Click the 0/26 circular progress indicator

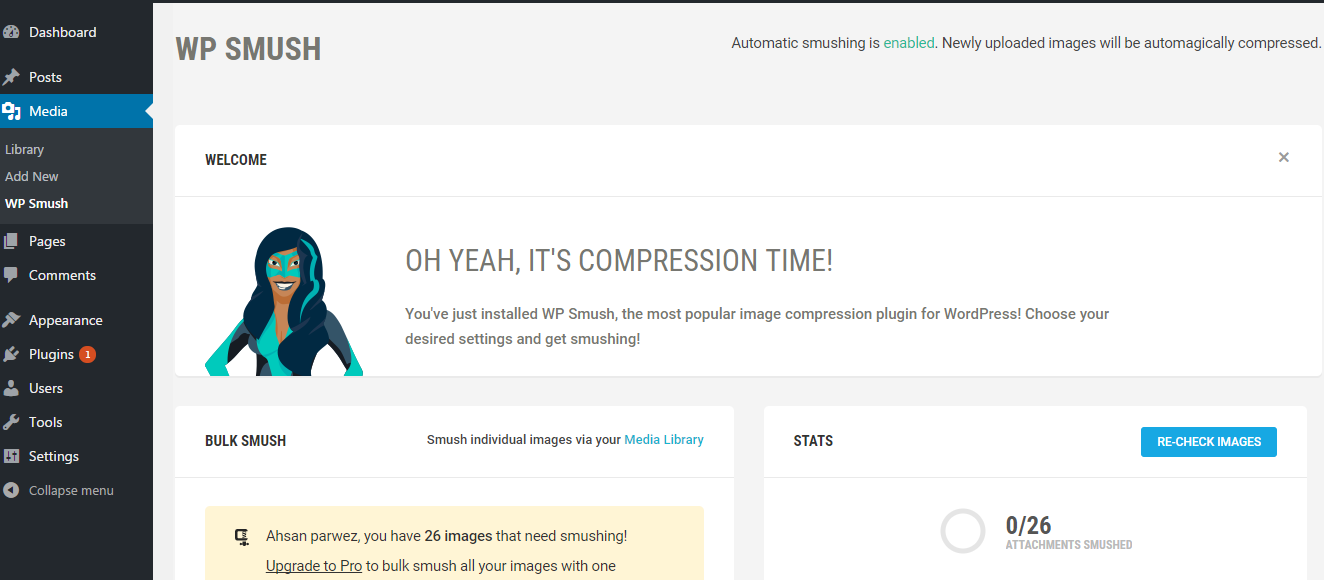click(x=963, y=531)
